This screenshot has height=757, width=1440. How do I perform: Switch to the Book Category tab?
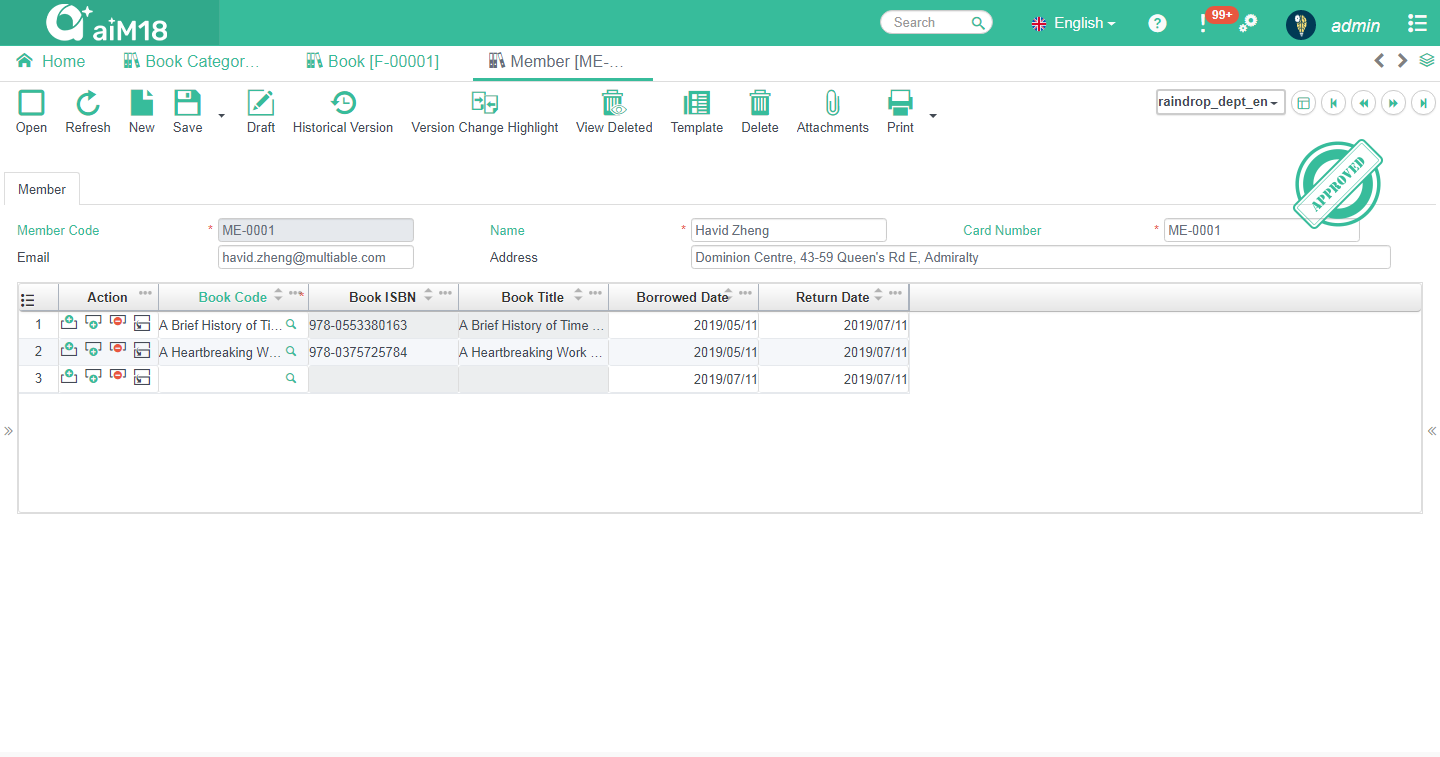coord(191,61)
